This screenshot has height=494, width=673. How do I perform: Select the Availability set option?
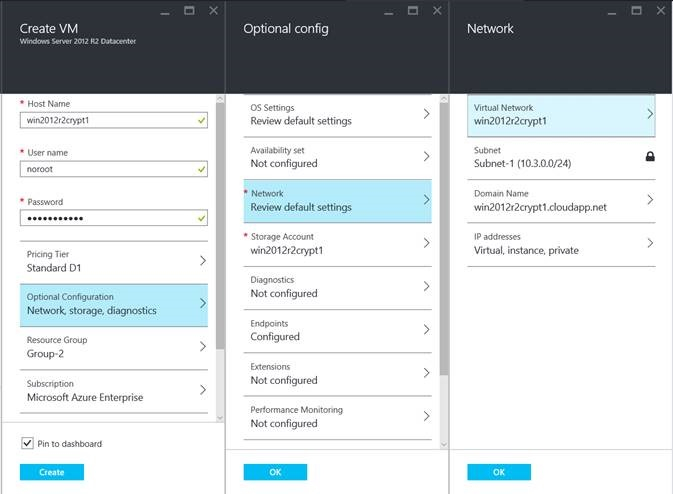[340, 157]
